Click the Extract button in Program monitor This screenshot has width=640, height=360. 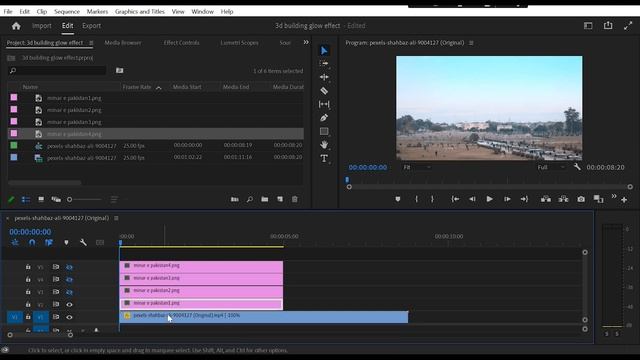pyautogui.click(x=563, y=199)
